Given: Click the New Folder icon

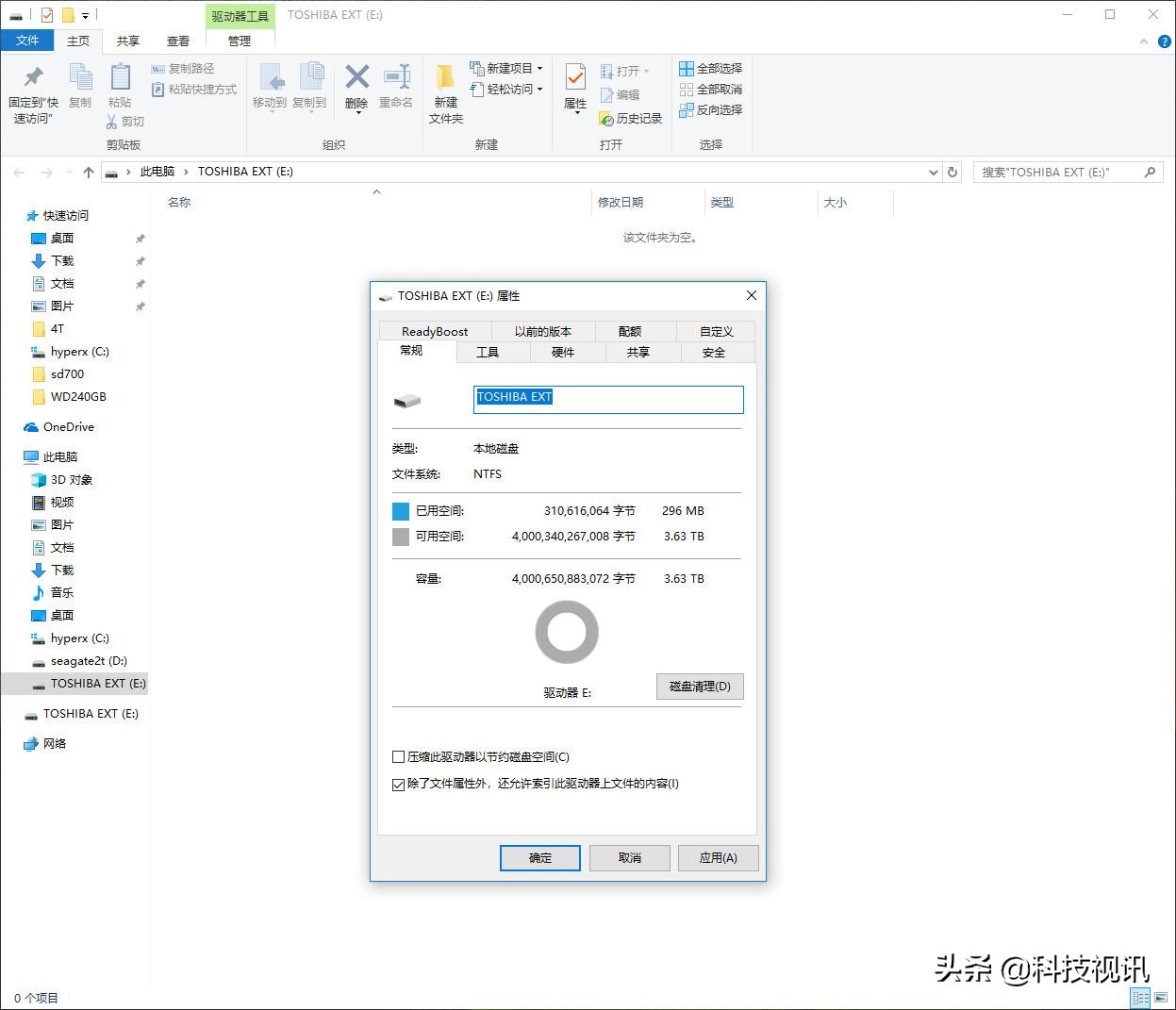Looking at the screenshot, I should pyautogui.click(x=445, y=77).
